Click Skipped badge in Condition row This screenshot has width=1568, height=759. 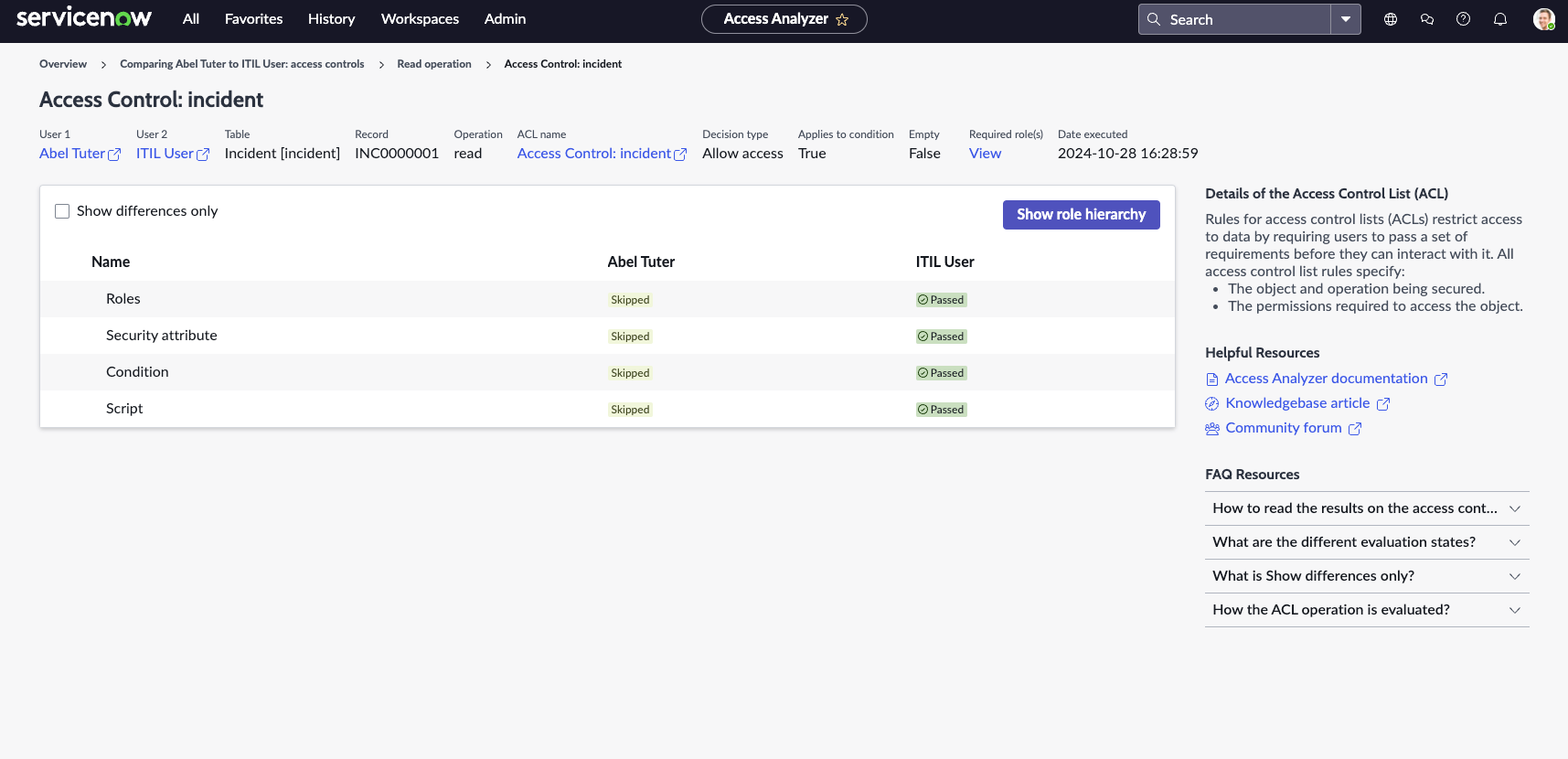pyautogui.click(x=631, y=373)
